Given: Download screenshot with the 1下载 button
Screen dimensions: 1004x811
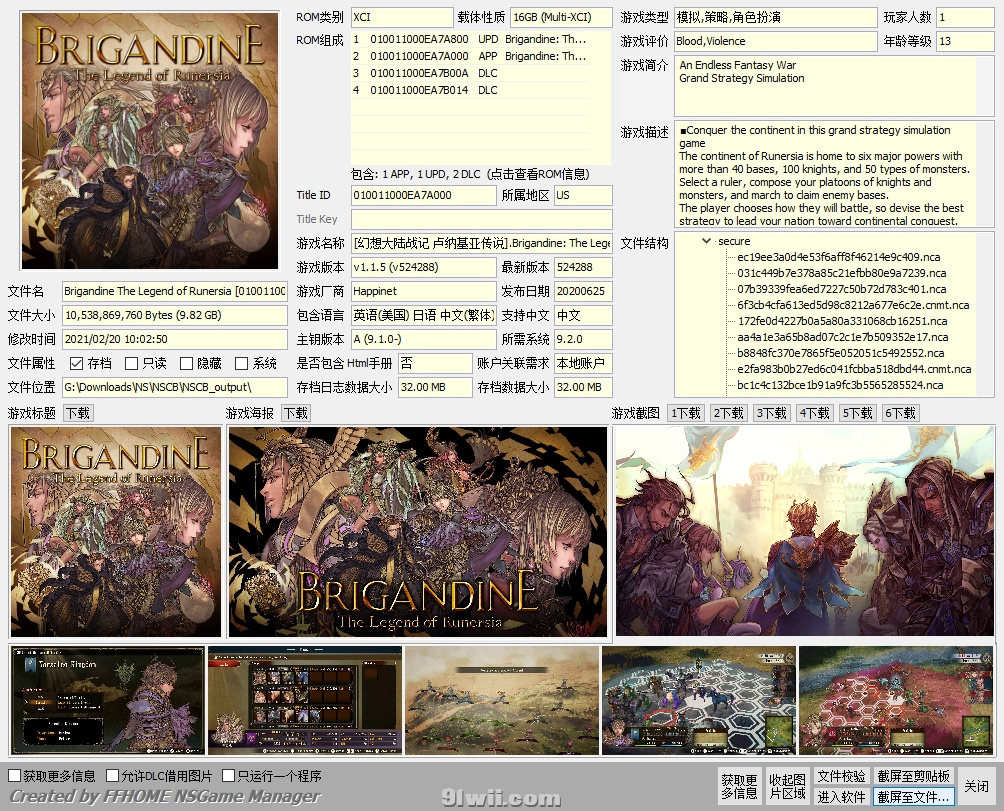Looking at the screenshot, I should pyautogui.click(x=686, y=414).
